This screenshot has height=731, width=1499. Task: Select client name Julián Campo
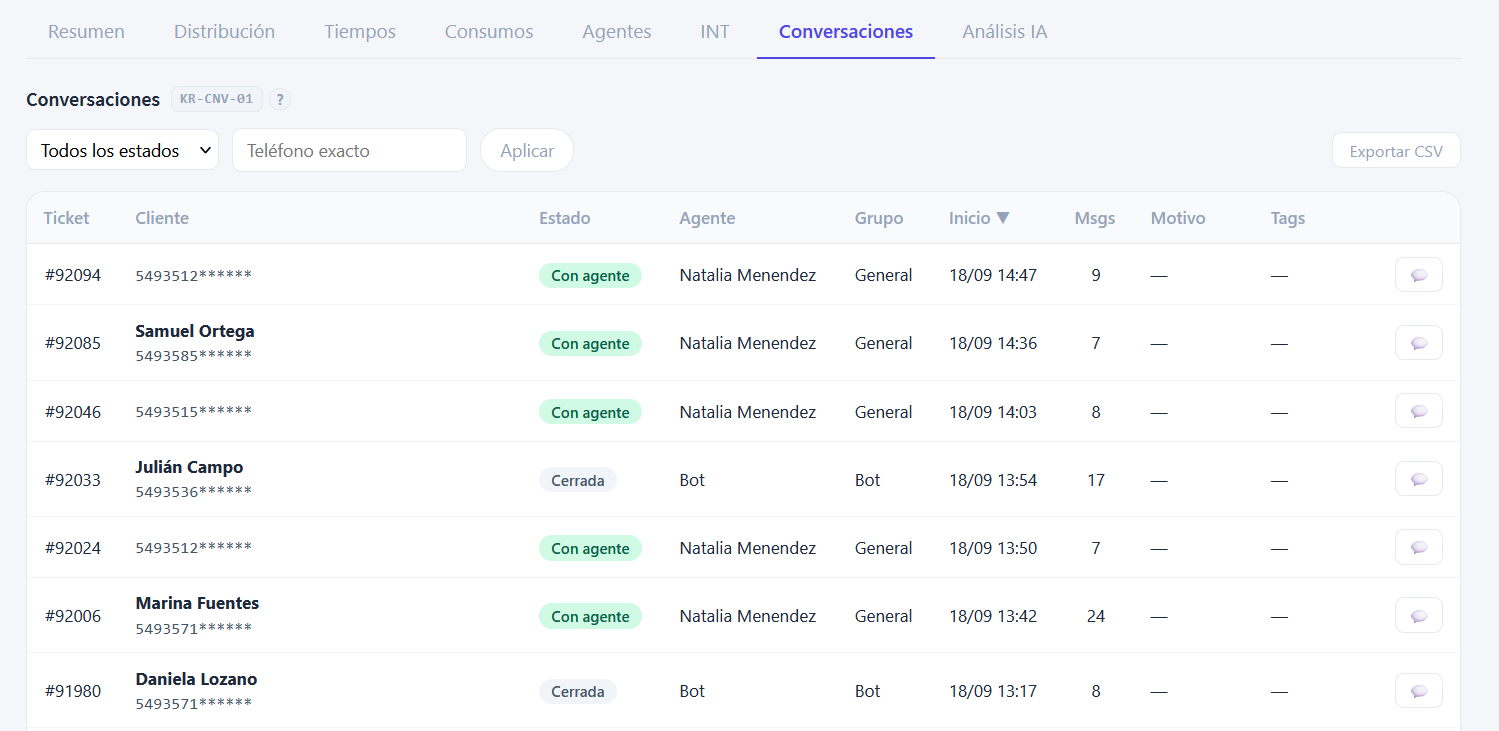tap(189, 467)
